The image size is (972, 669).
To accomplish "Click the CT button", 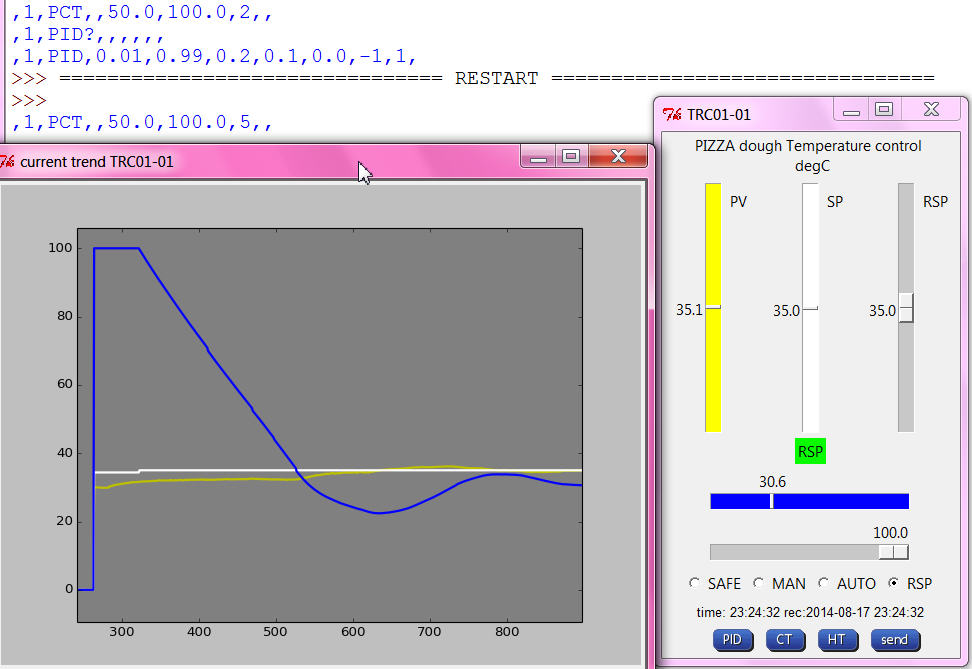I will pyautogui.click(x=785, y=639).
